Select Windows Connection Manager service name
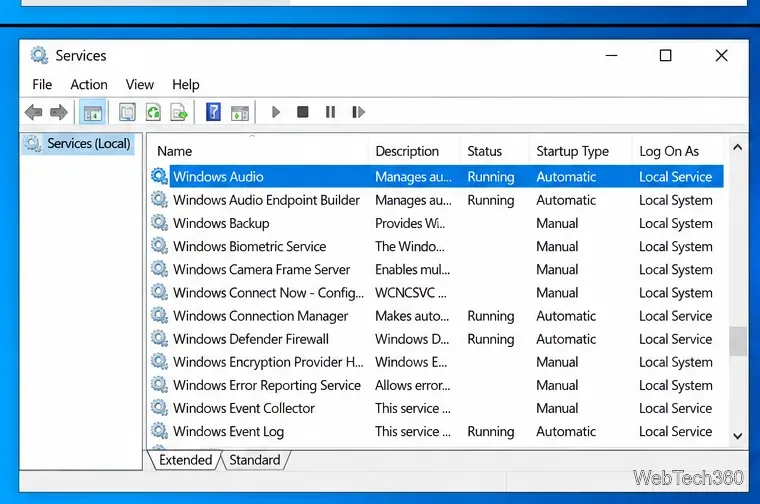Image resolution: width=760 pixels, height=504 pixels. (261, 316)
